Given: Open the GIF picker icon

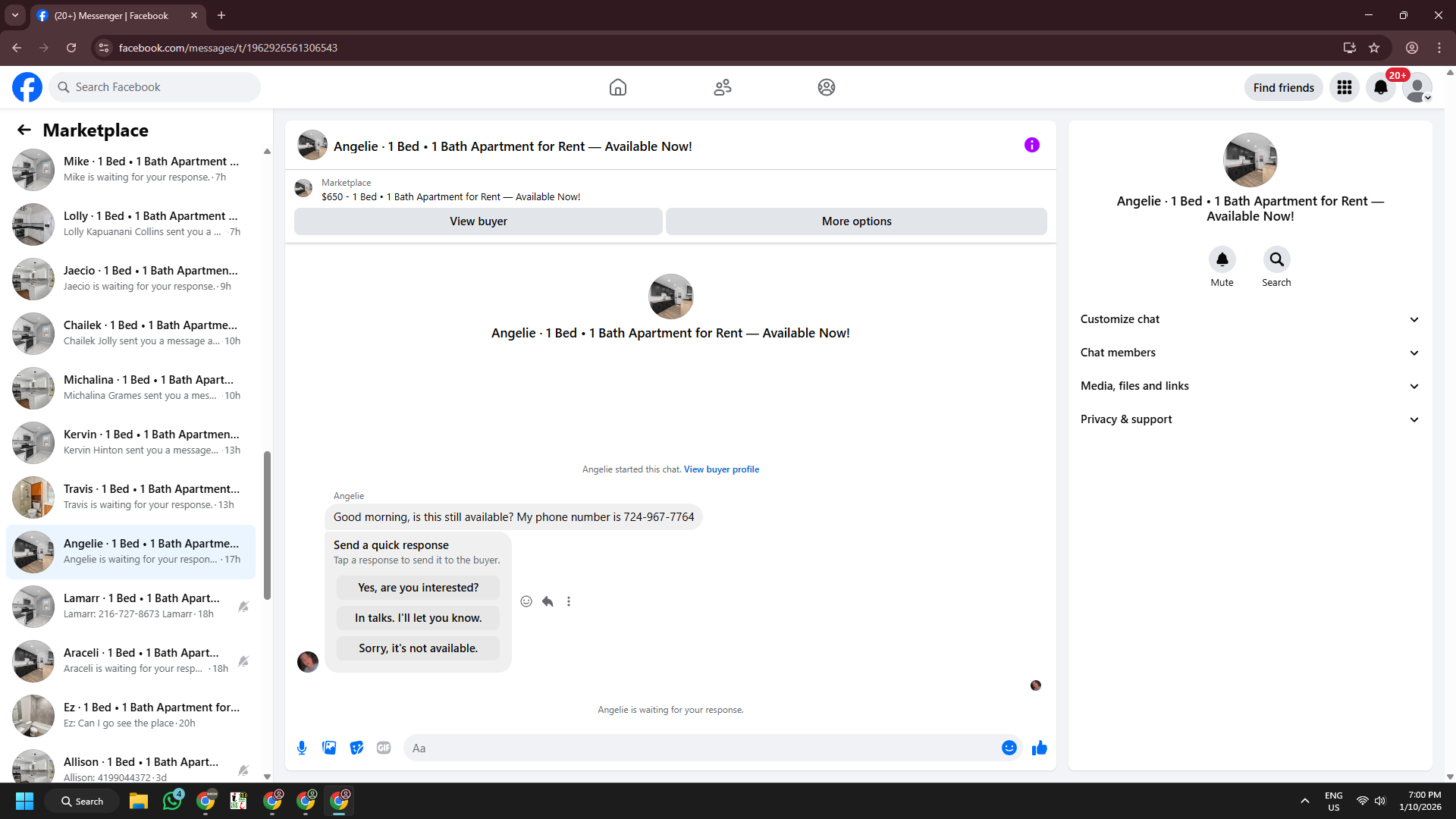Looking at the screenshot, I should click(x=384, y=748).
